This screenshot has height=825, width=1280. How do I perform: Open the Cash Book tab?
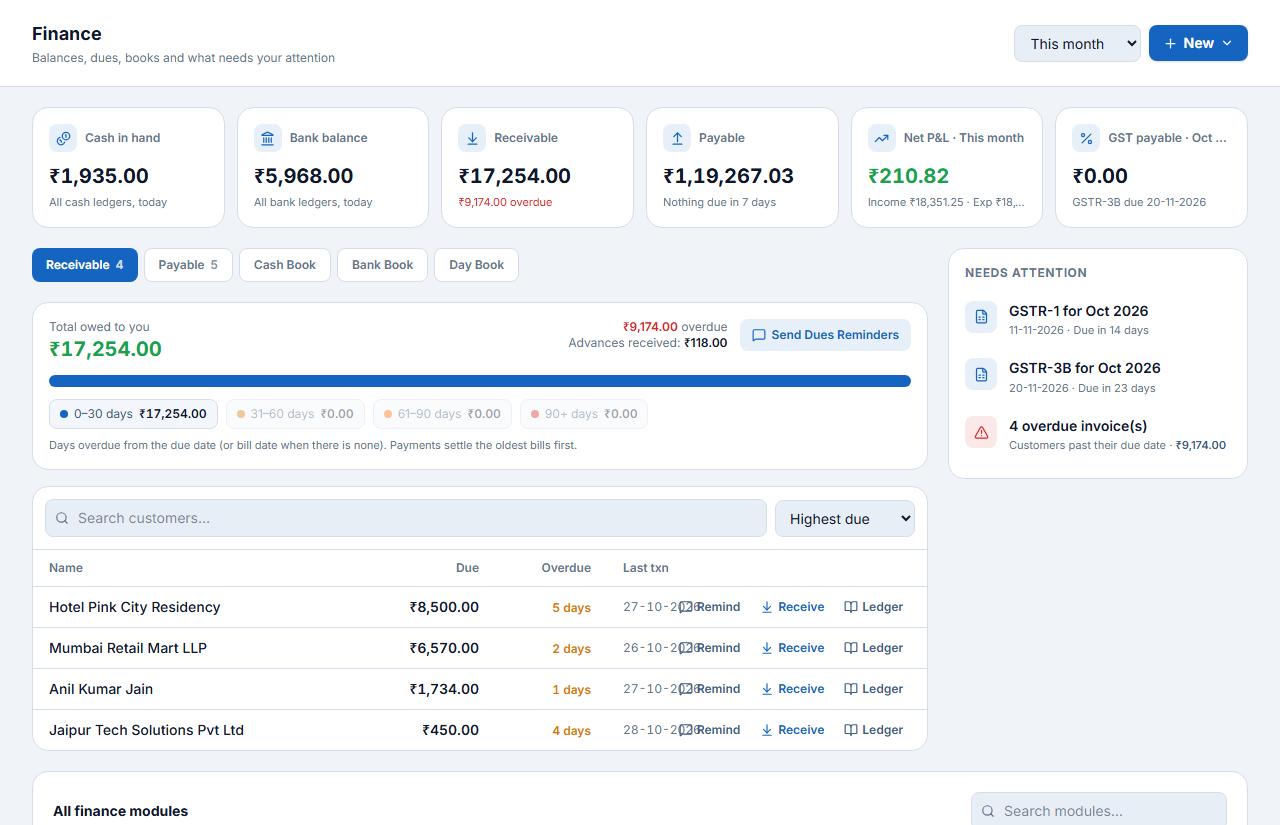[285, 265]
